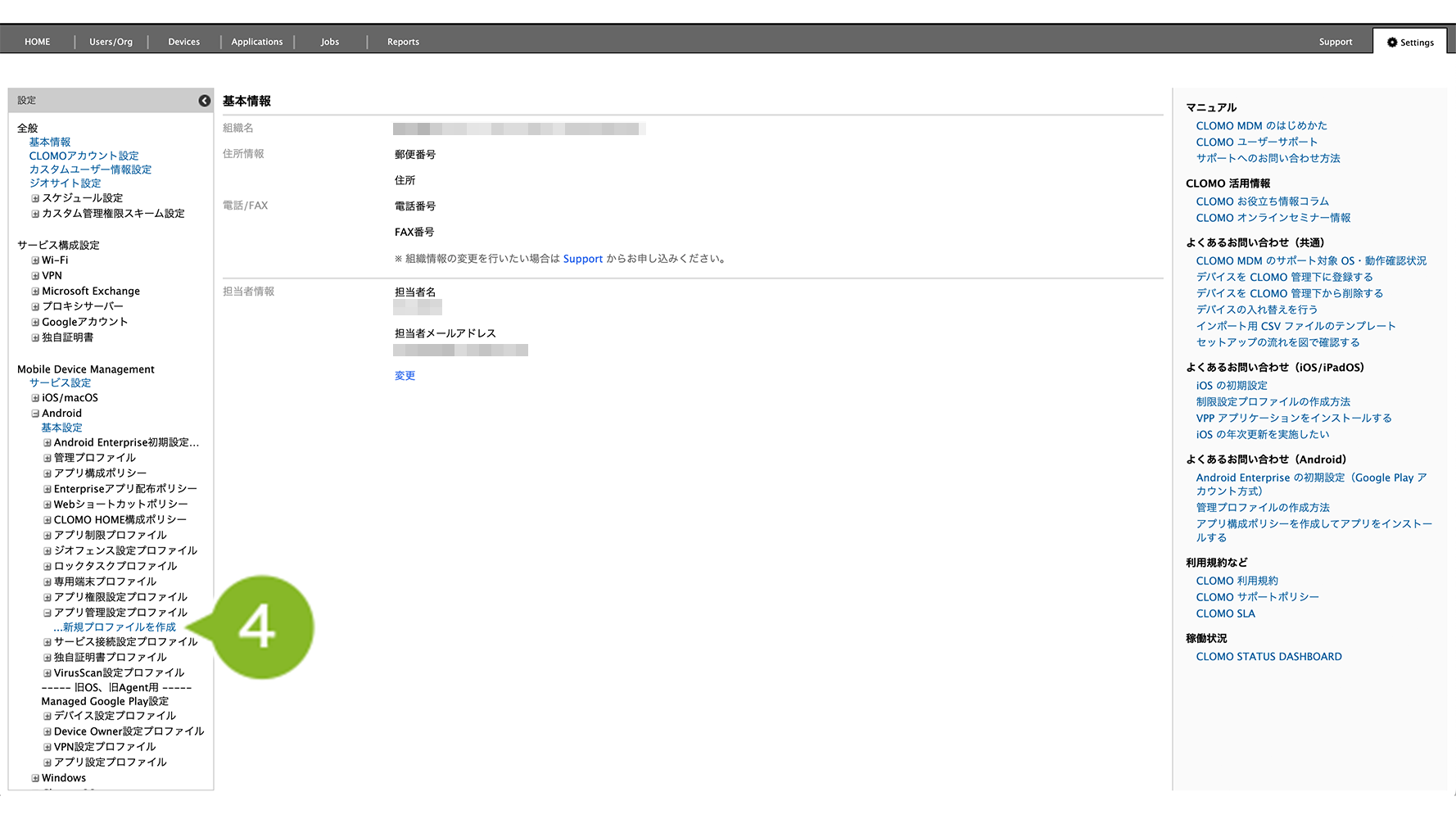This screenshot has height=819, width=1456.
Task: Open CLOMOアカウント設定 link
Action: coord(84,156)
